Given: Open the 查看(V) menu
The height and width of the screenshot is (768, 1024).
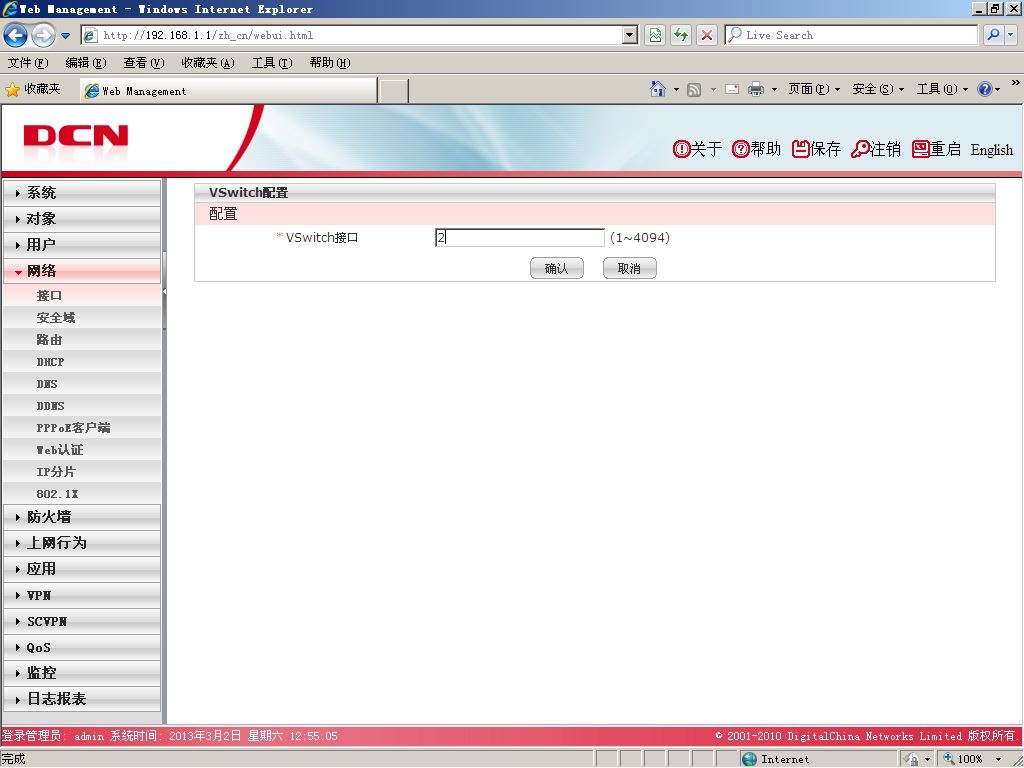Looking at the screenshot, I should coord(144,63).
